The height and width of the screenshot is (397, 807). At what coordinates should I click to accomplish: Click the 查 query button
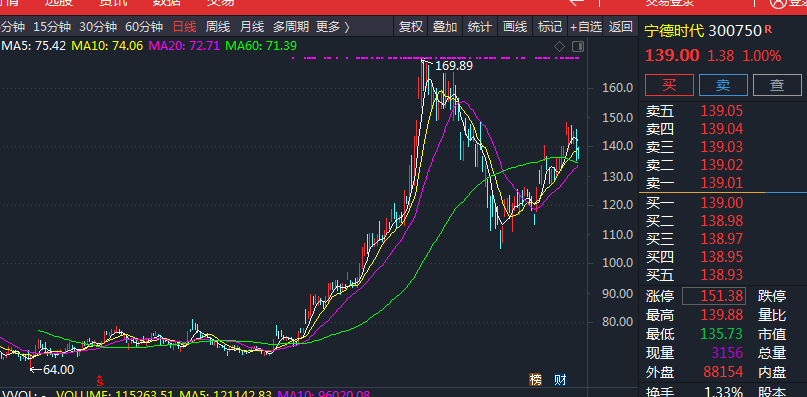point(777,85)
